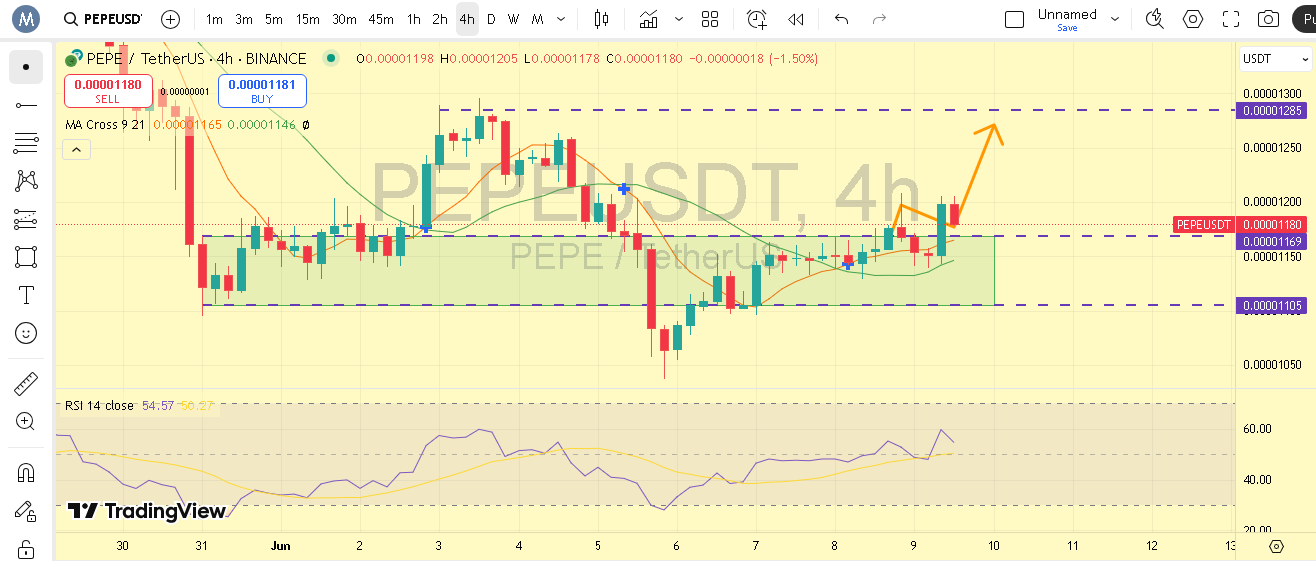Viewport: 1316px width, 561px height.
Task: Switch to the 45m timeframe
Action: coord(381,19)
